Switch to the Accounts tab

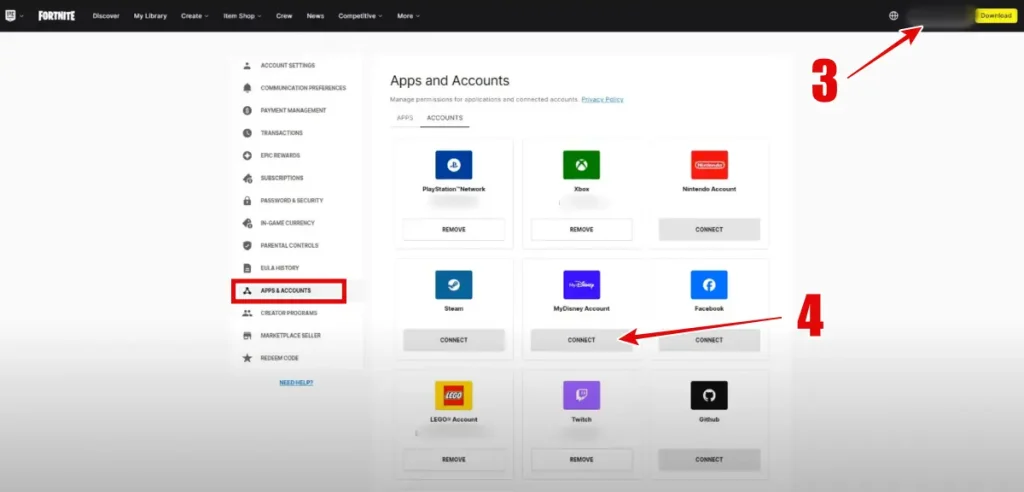445,118
